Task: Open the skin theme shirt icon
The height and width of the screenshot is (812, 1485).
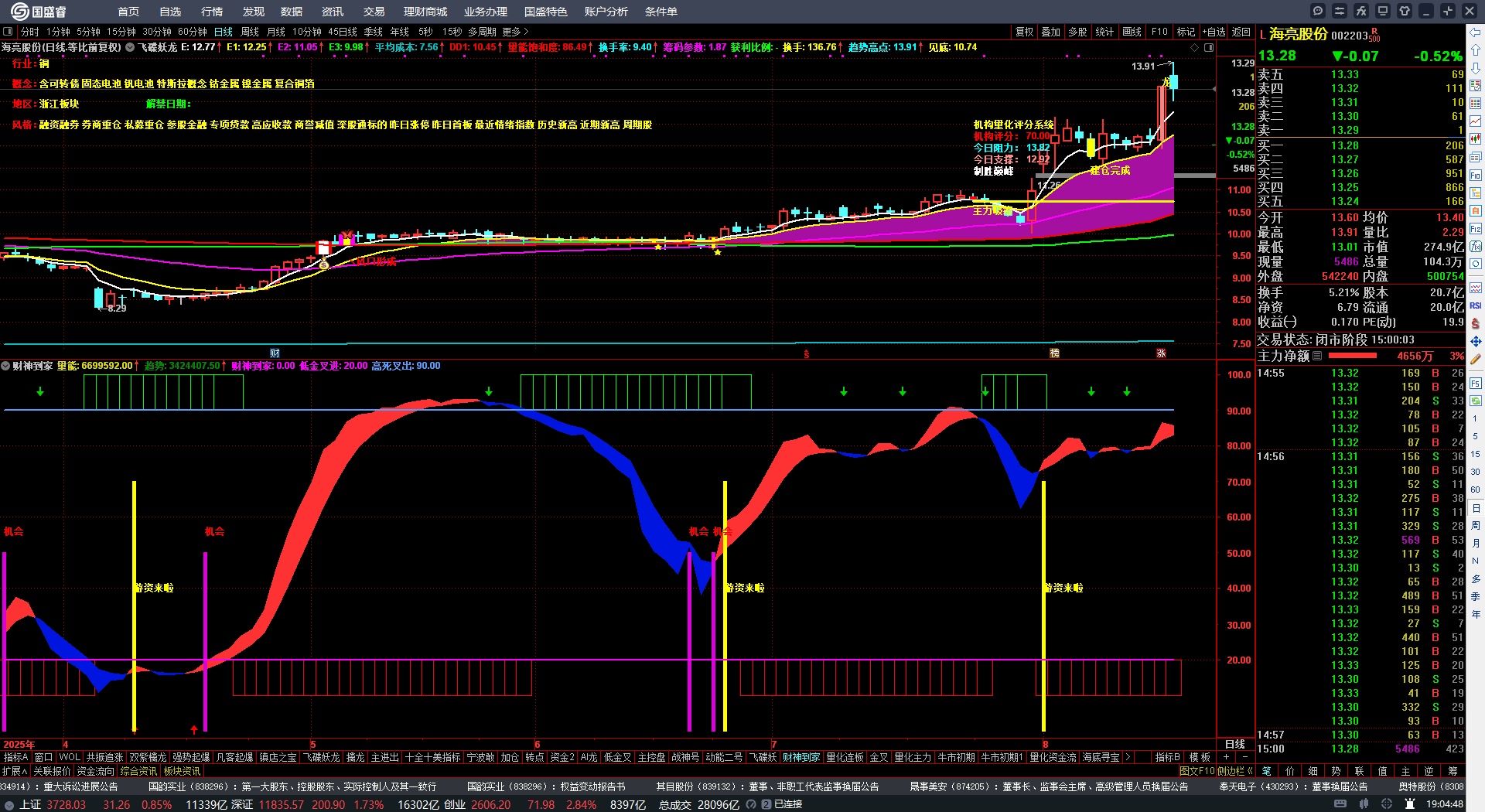Action: [1405, 11]
